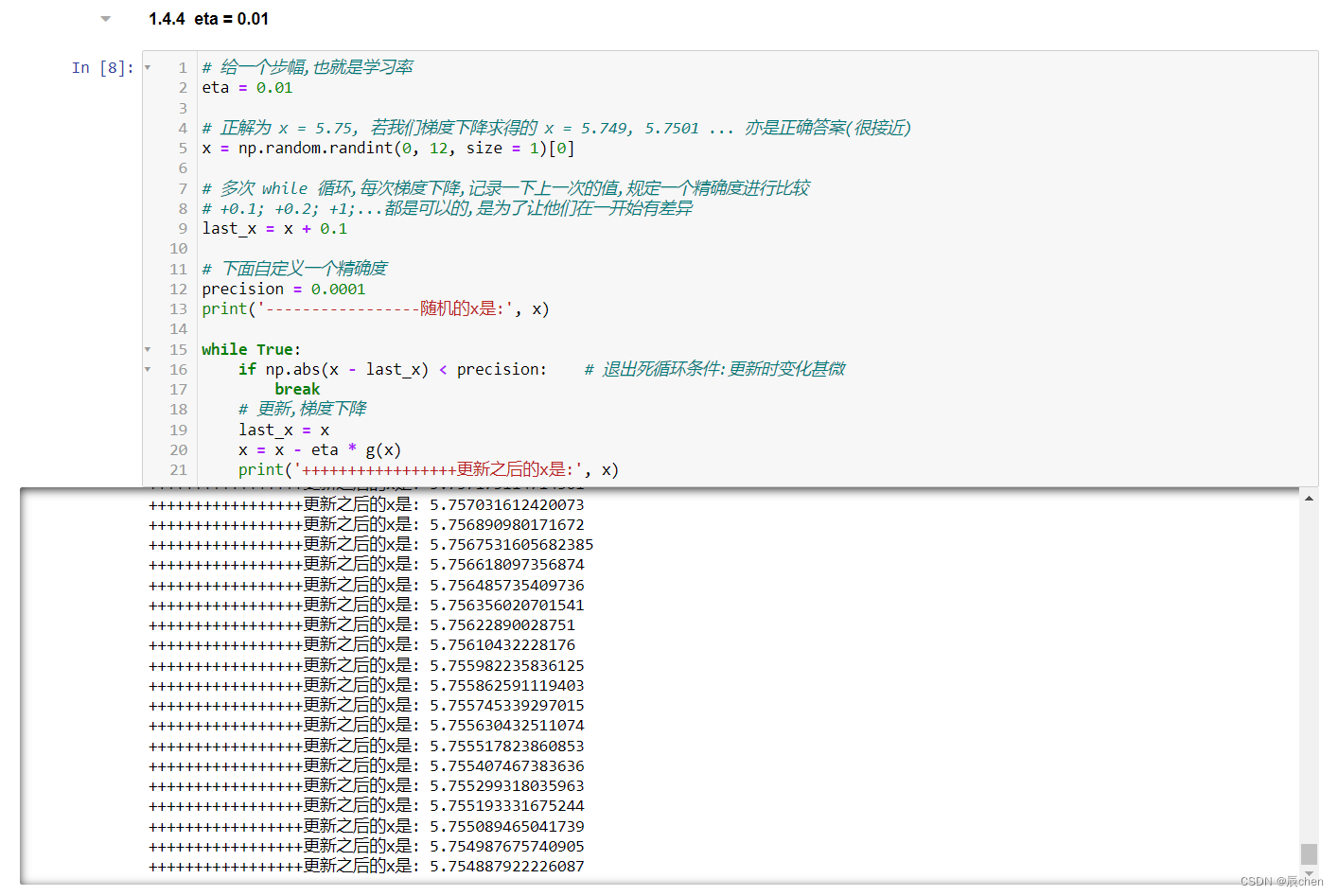Click output value 5.75622890028751
The image size is (1338, 896).
502,625
